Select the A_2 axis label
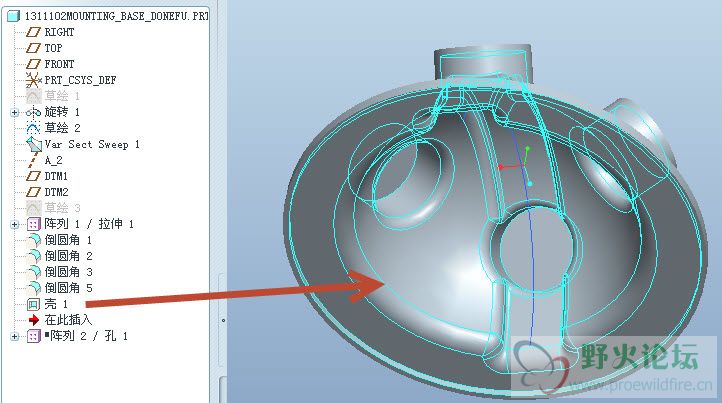The height and width of the screenshot is (403, 722). (x=53, y=160)
